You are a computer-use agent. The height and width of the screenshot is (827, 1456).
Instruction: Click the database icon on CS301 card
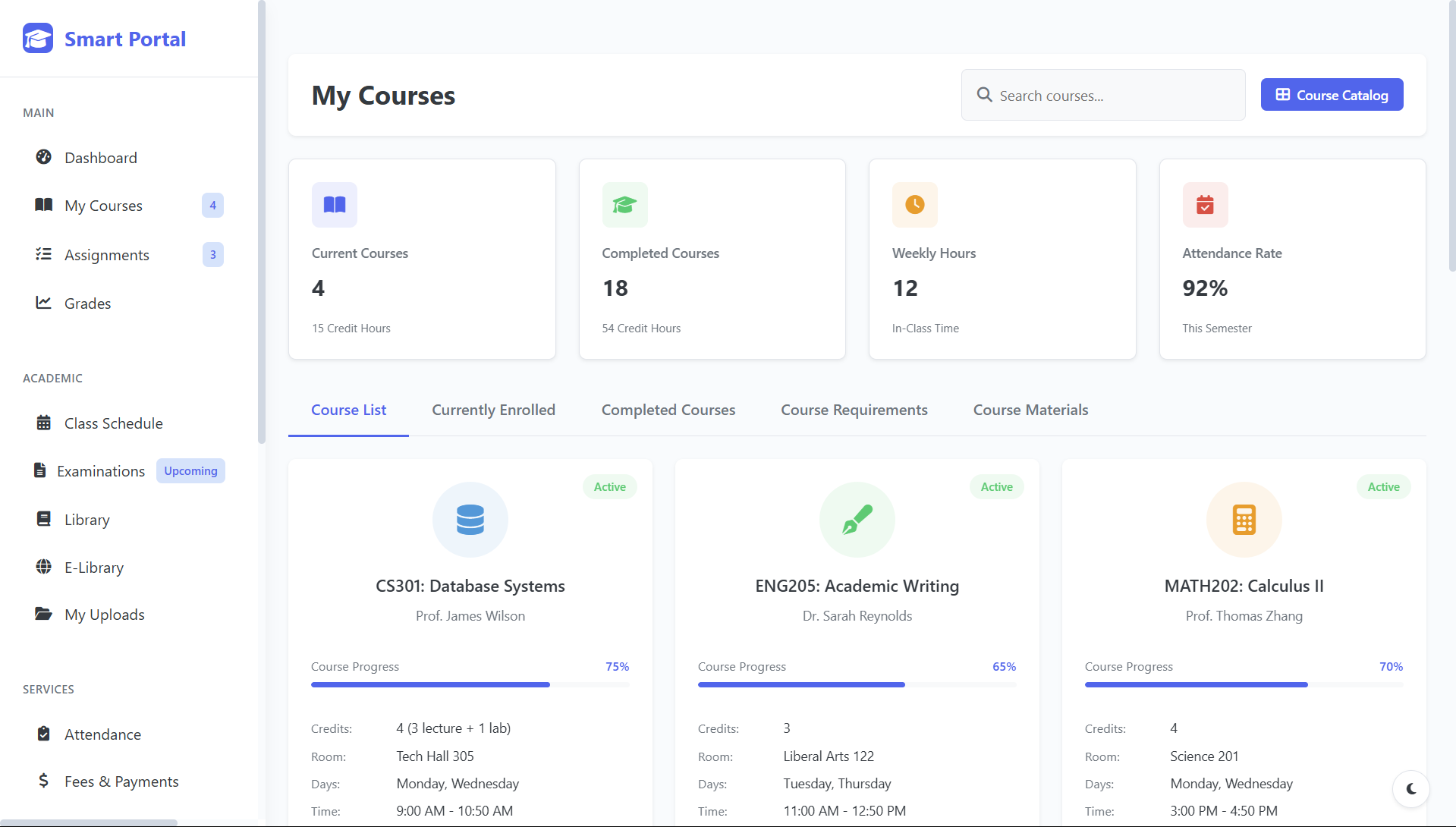coord(470,520)
